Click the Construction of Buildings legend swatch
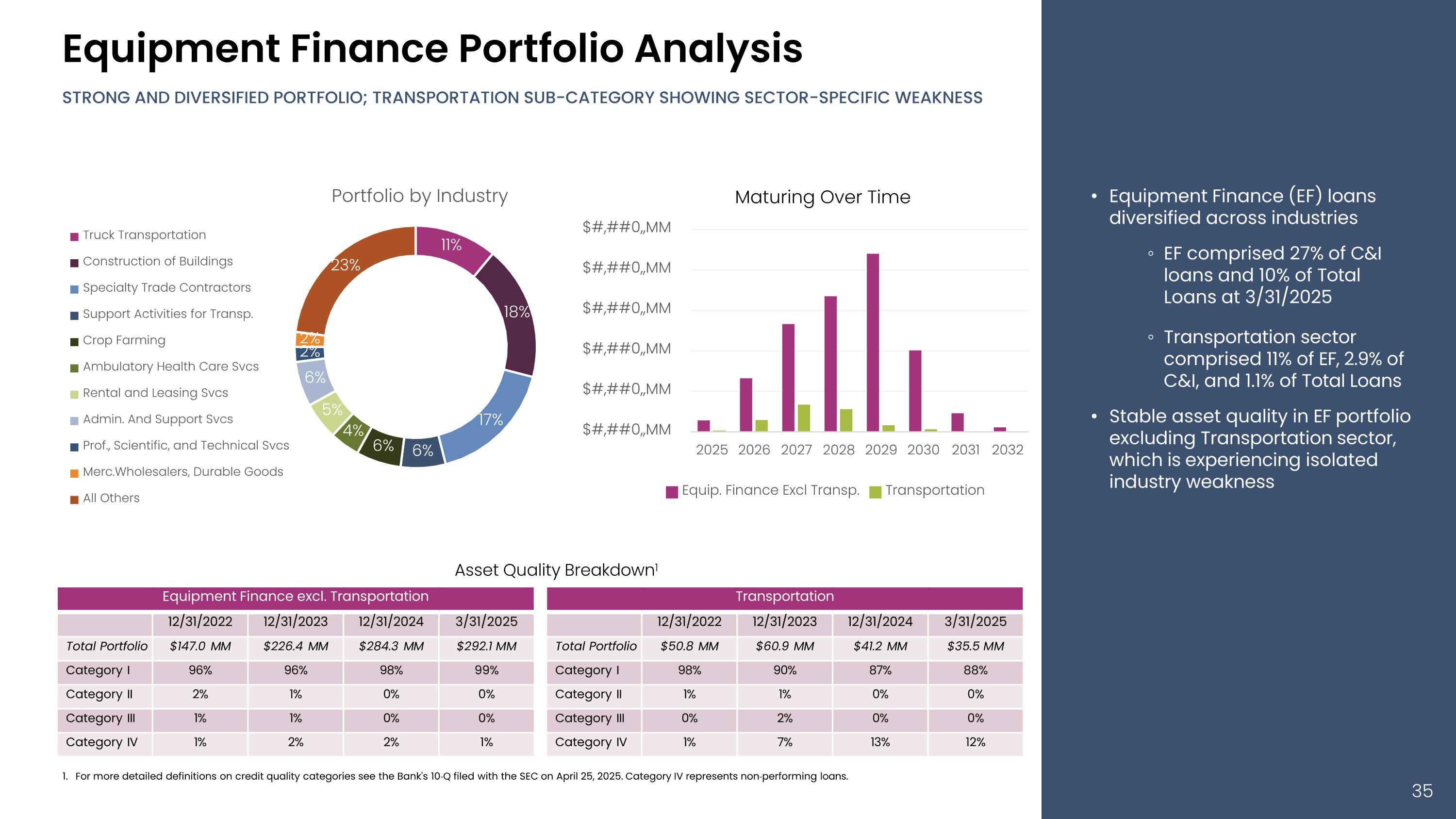Viewport: 1456px width, 819px height. pyautogui.click(x=74, y=263)
